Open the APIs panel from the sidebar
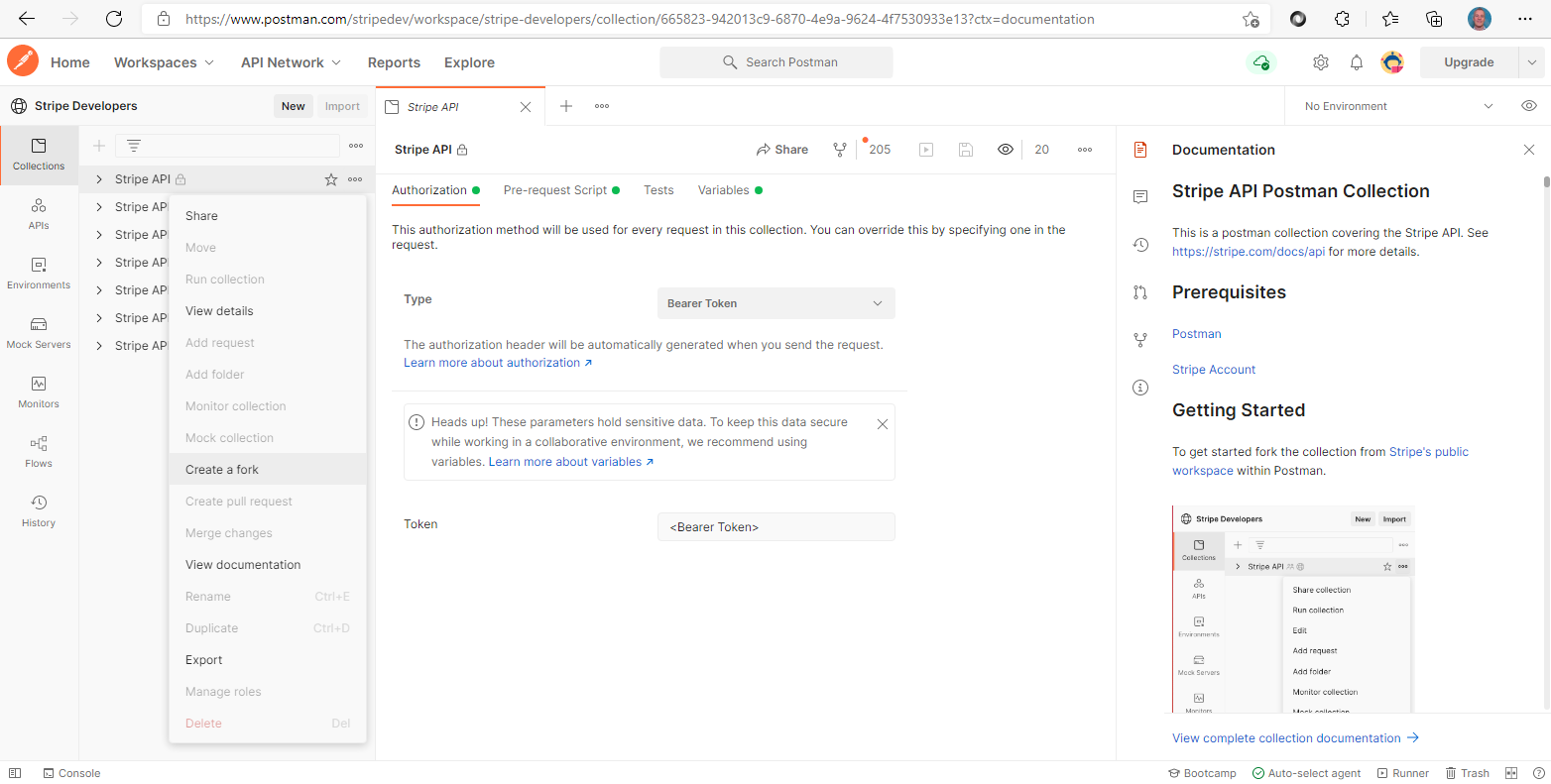The width and height of the screenshot is (1551, 784). click(x=38, y=213)
